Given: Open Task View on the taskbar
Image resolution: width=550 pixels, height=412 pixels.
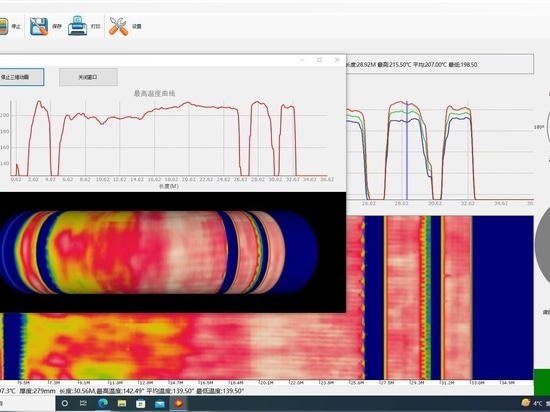Looking at the screenshot, I should [x=83, y=403].
